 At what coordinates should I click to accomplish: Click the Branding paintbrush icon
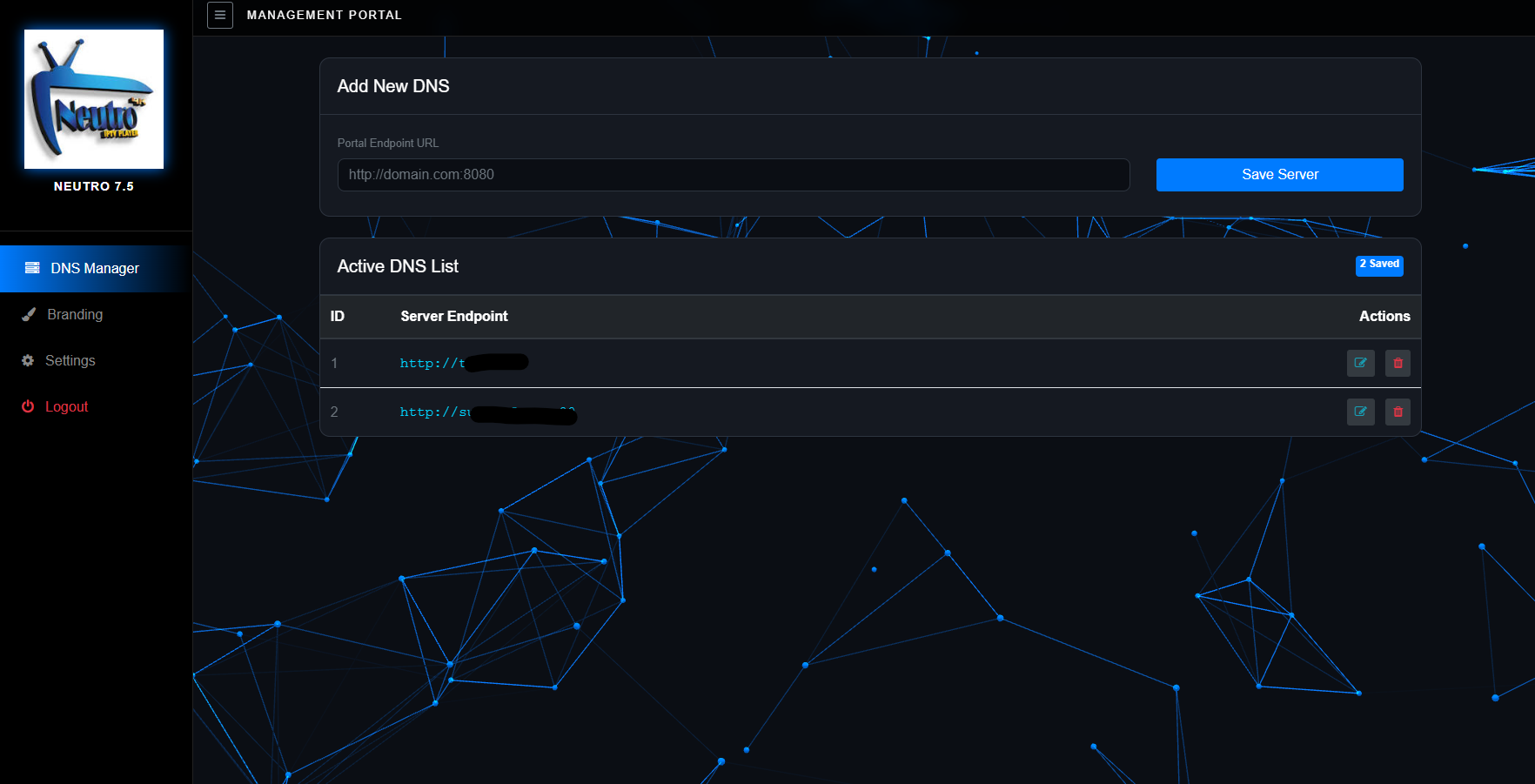click(x=29, y=314)
